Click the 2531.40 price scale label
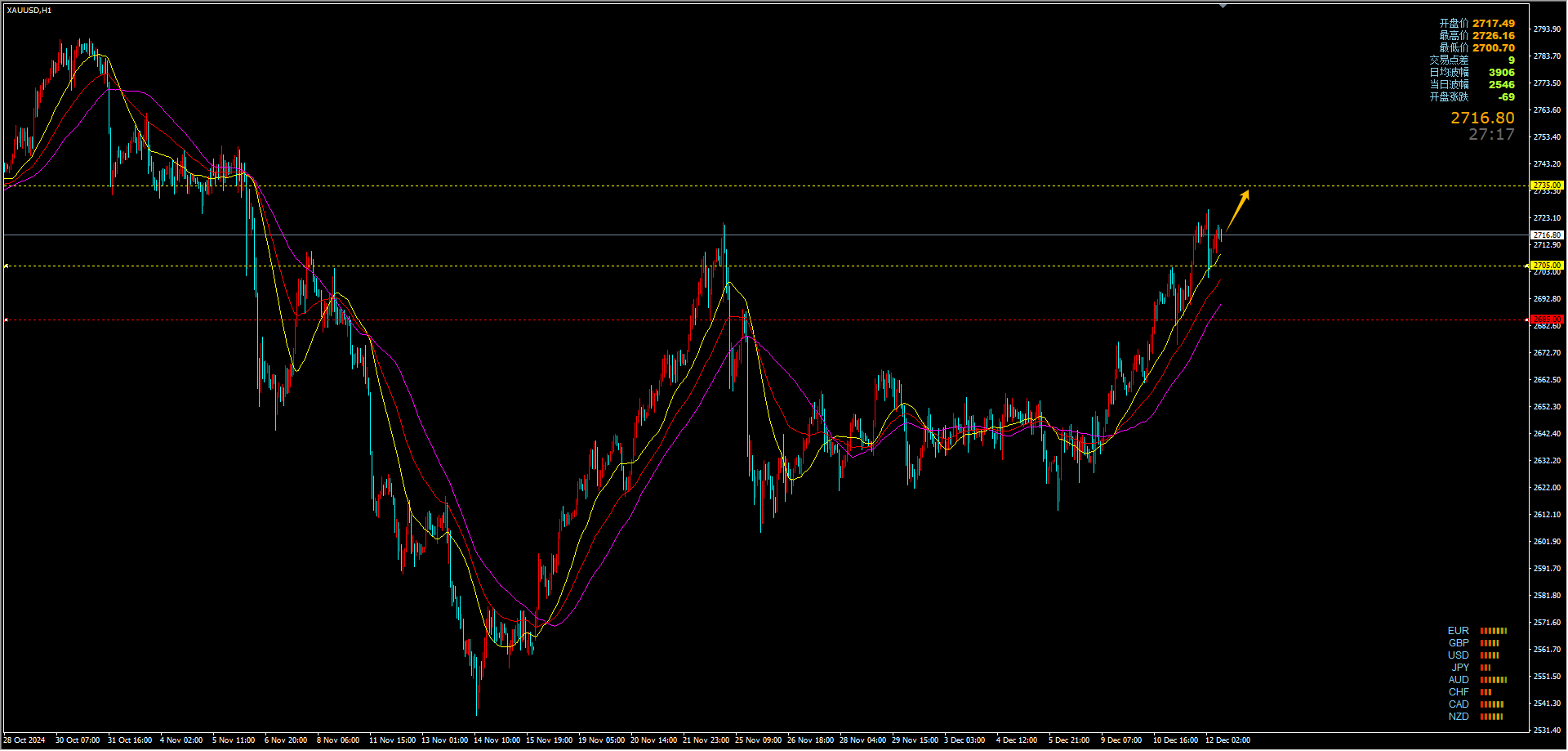This screenshot has height=751, width=1568. [1547, 731]
